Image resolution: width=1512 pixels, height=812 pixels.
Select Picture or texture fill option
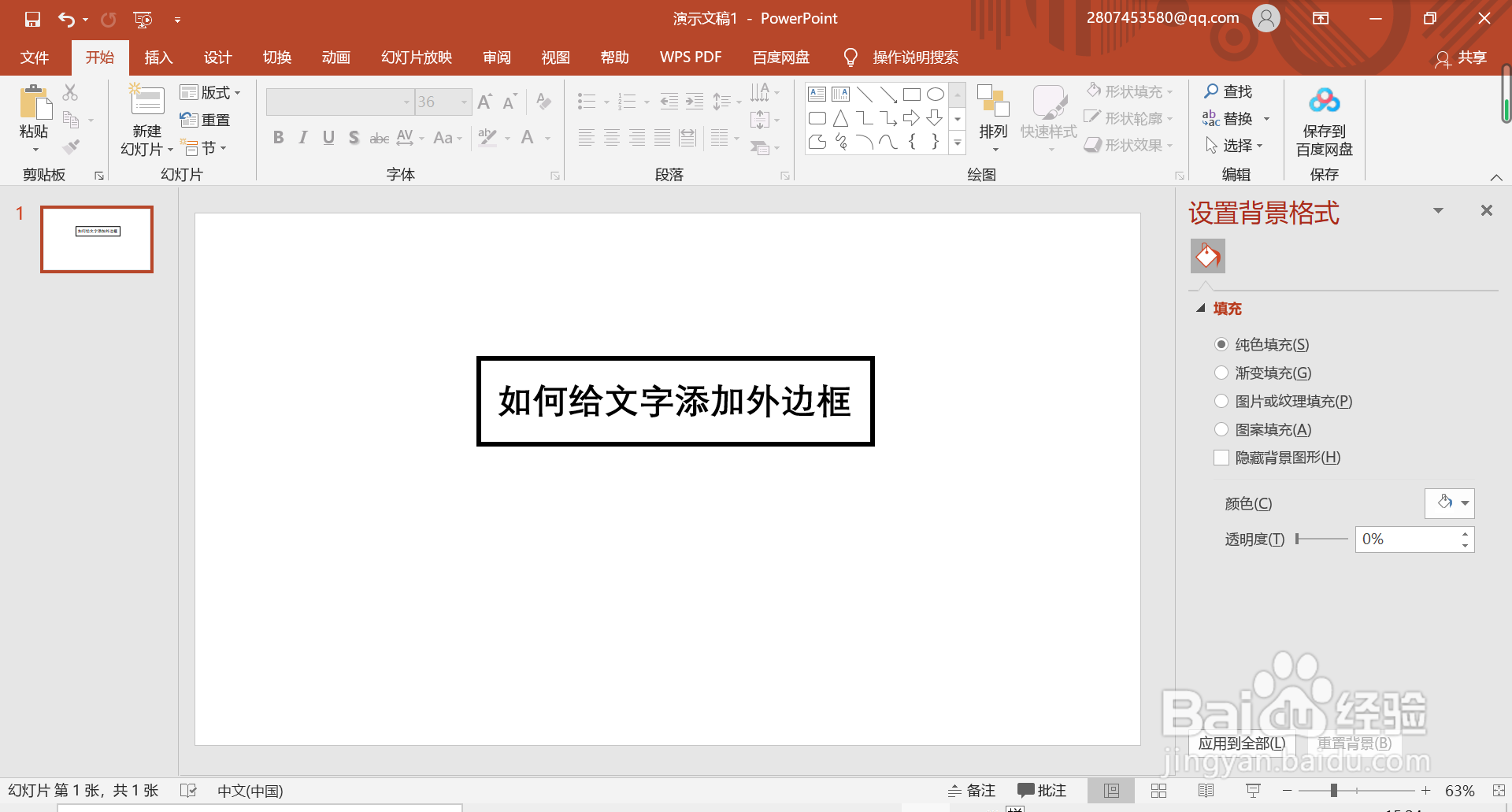click(1221, 401)
